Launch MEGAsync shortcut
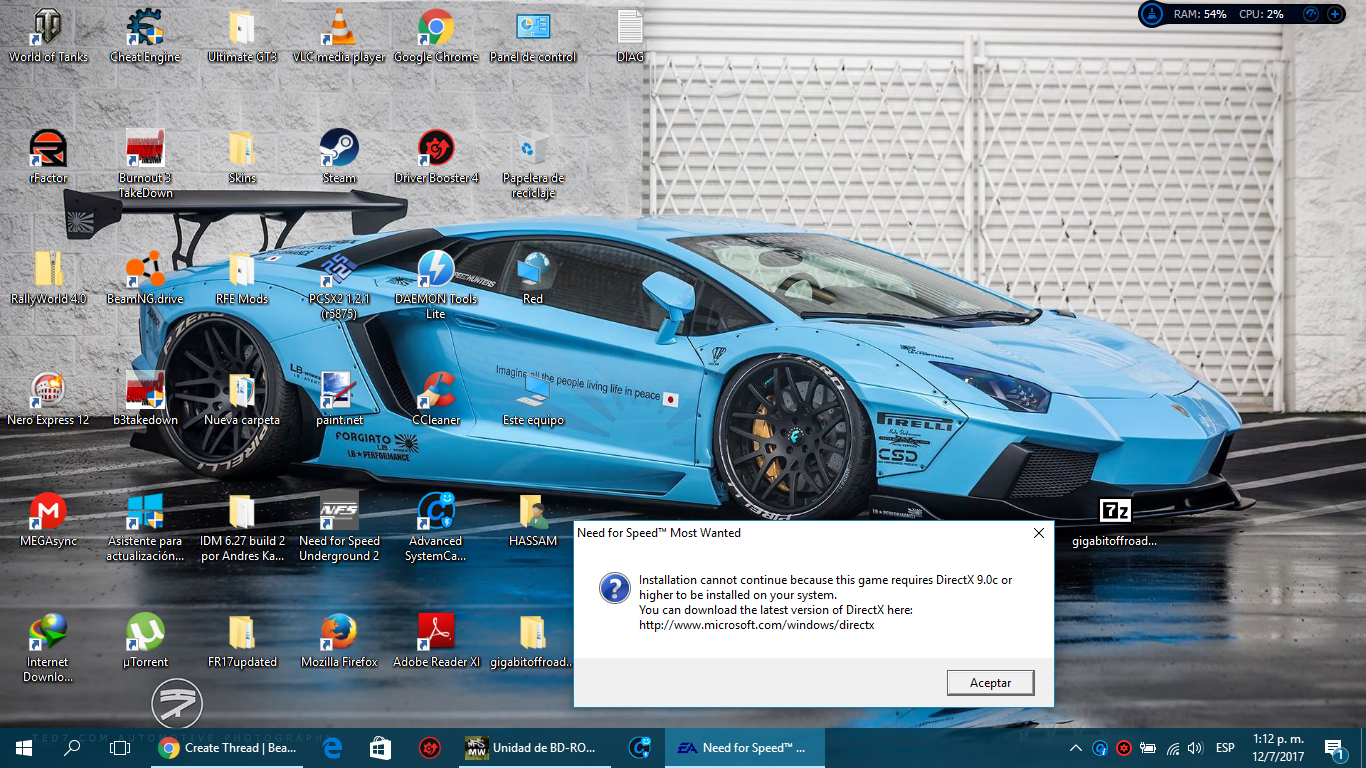The width and height of the screenshot is (1366, 768). 48,520
